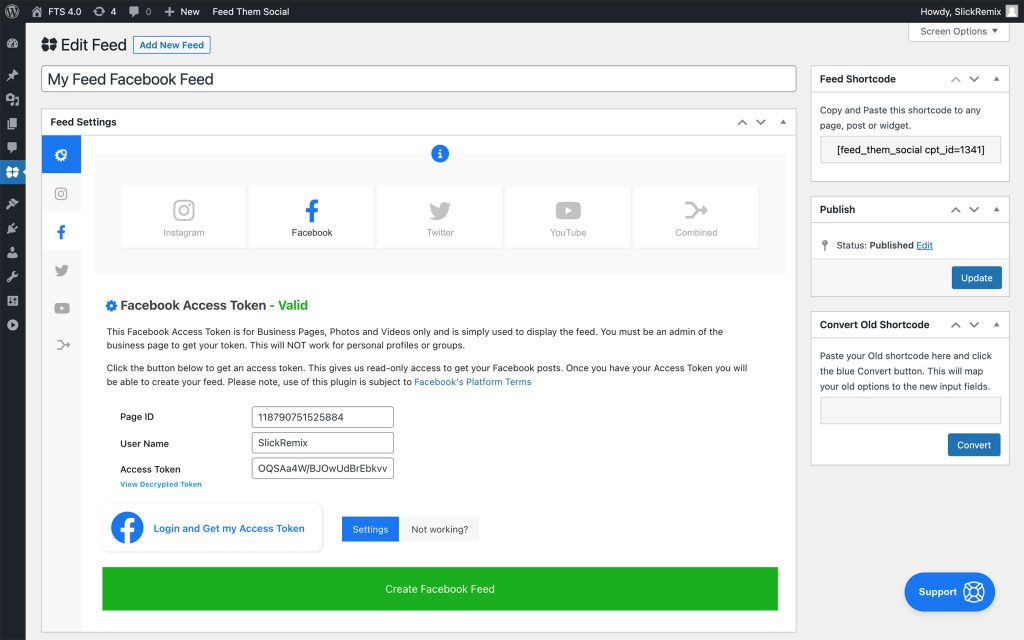1024x640 pixels.
Task: Open Feed Them Social in admin bar
Action: click(x=251, y=11)
